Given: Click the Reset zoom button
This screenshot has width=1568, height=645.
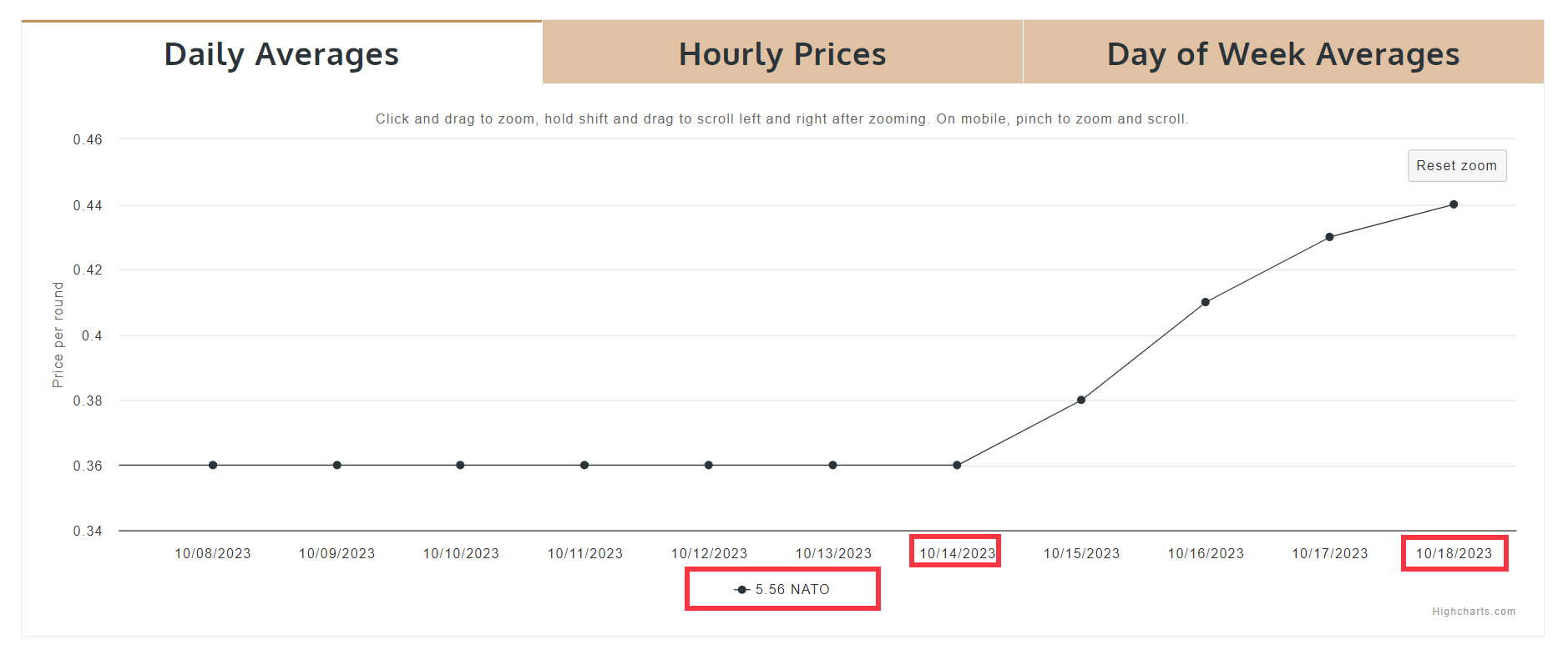Looking at the screenshot, I should click(1457, 165).
